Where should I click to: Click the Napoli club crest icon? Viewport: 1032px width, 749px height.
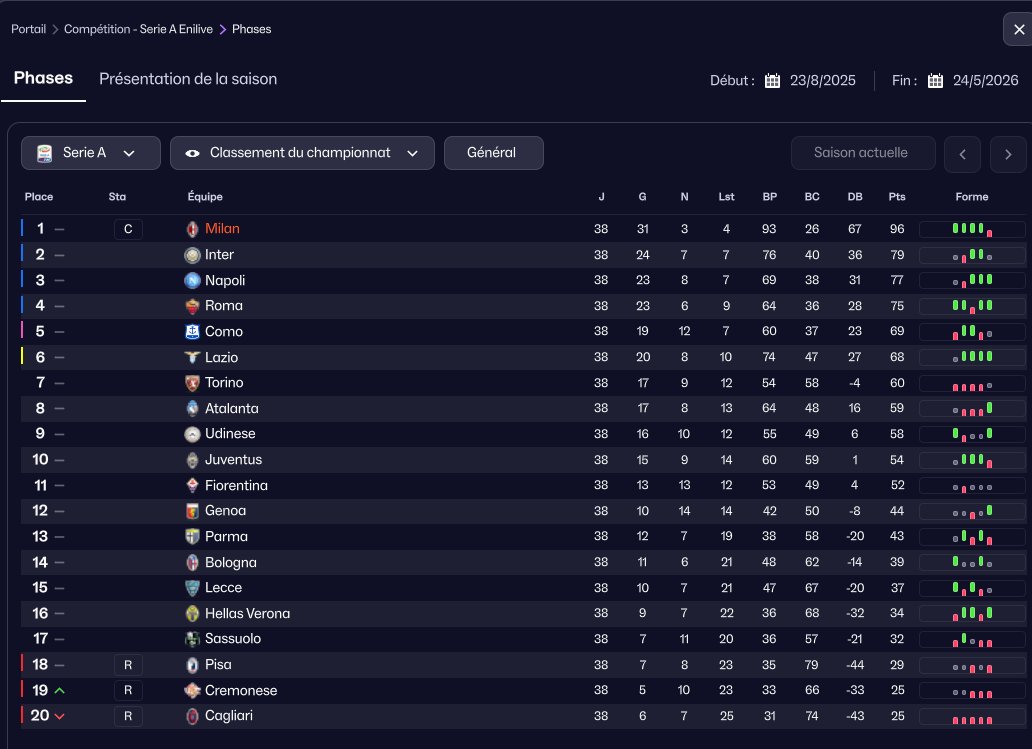tap(192, 281)
